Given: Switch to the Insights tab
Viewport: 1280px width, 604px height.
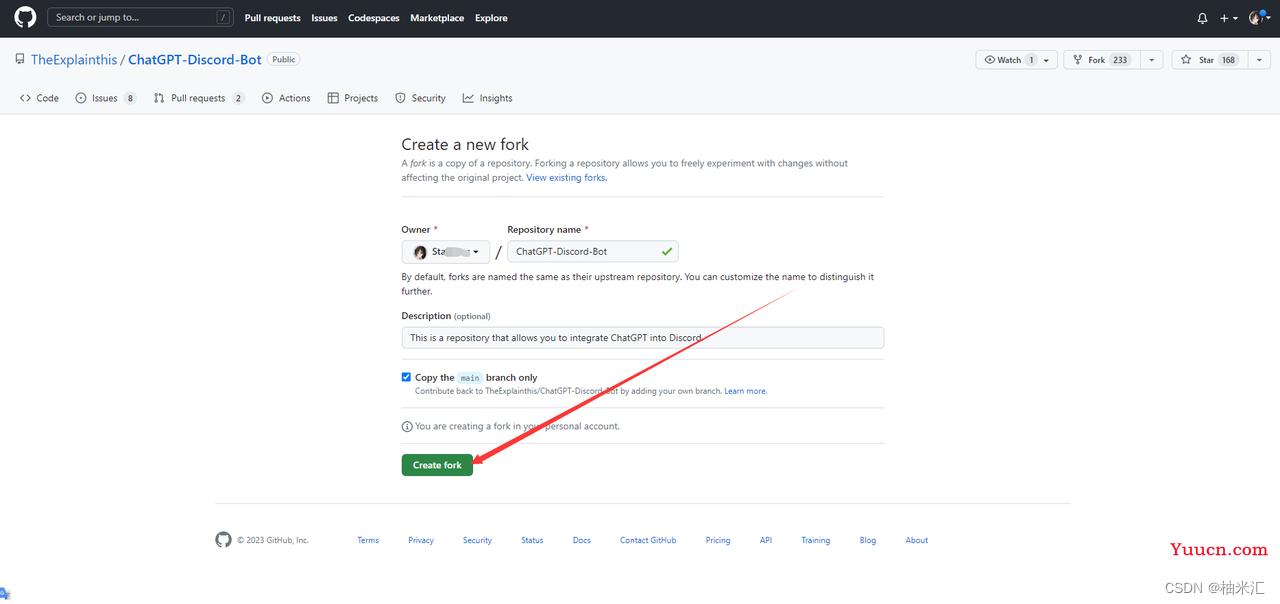Looking at the screenshot, I should coord(488,98).
